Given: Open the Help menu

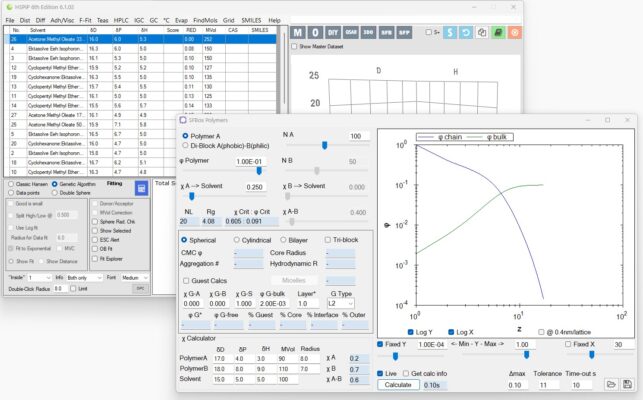Looking at the screenshot, I should pyautogui.click(x=274, y=20).
